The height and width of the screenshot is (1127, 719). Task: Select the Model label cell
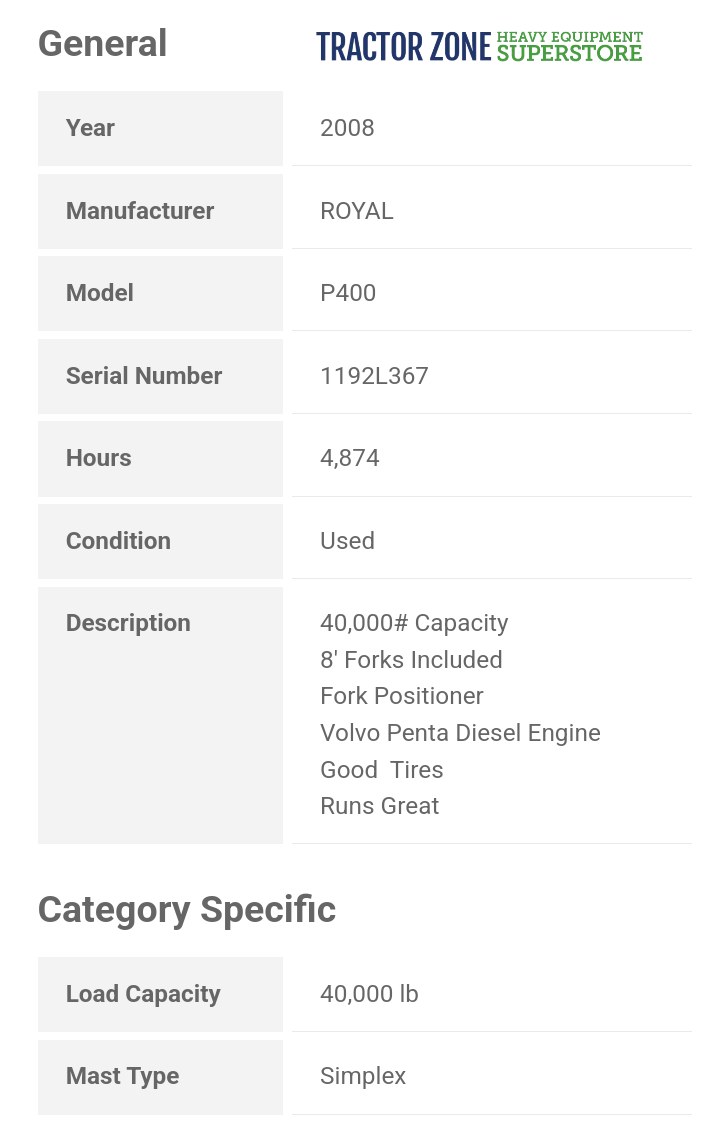click(160, 293)
